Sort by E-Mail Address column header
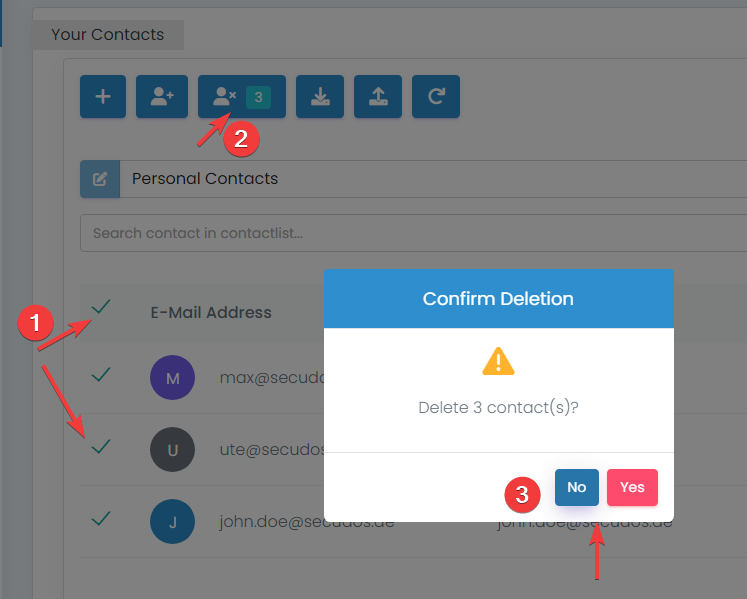This screenshot has height=599, width=747. (211, 312)
